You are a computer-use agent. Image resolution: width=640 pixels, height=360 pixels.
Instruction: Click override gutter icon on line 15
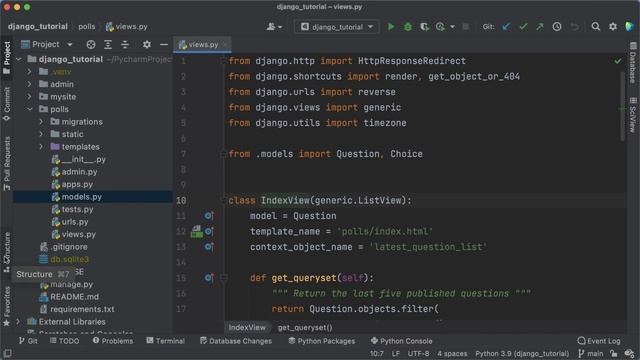point(209,278)
